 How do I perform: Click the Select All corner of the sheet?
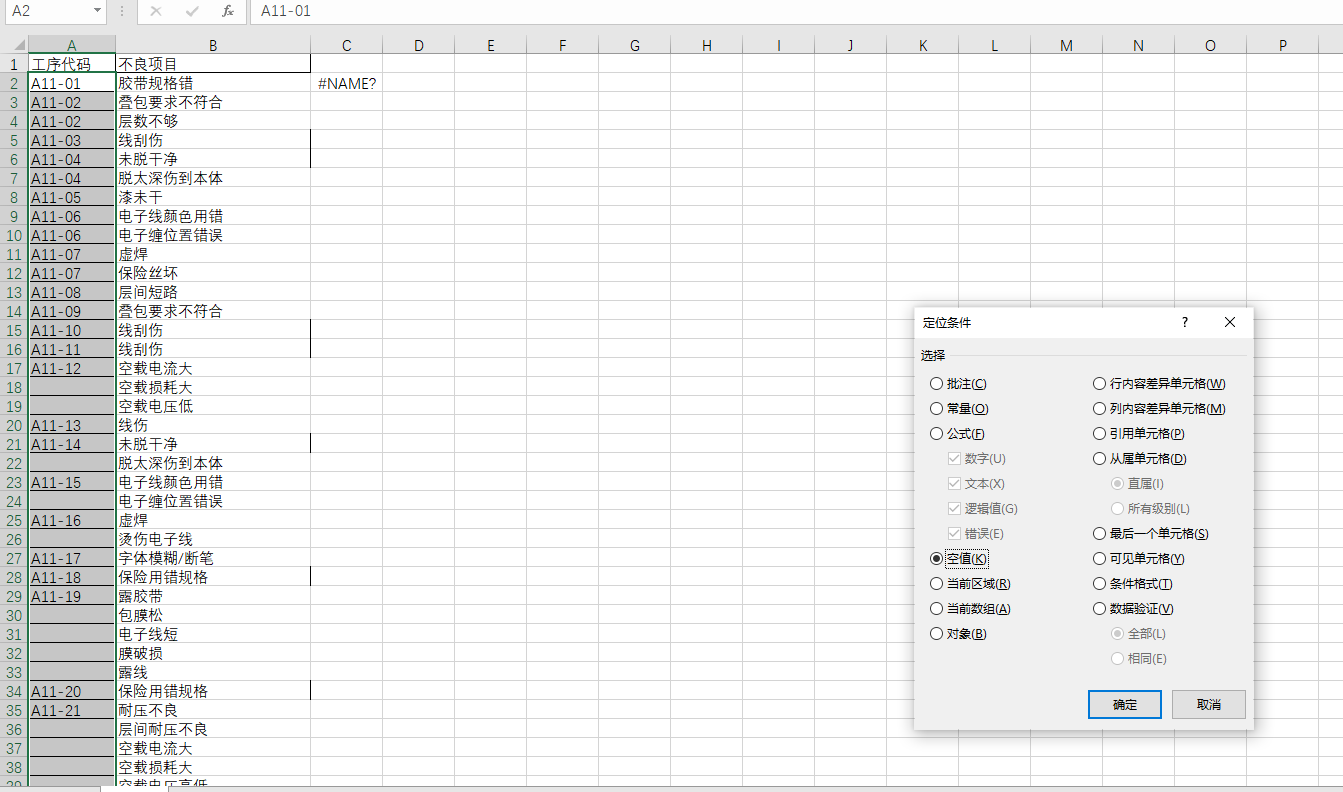pos(14,45)
